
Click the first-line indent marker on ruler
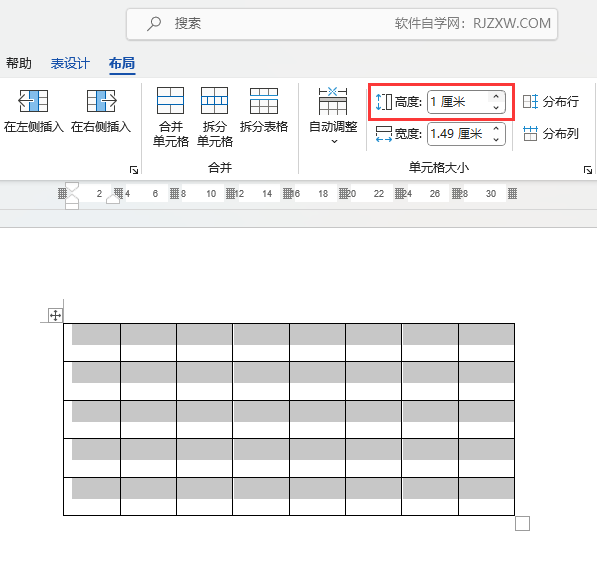coord(72,187)
